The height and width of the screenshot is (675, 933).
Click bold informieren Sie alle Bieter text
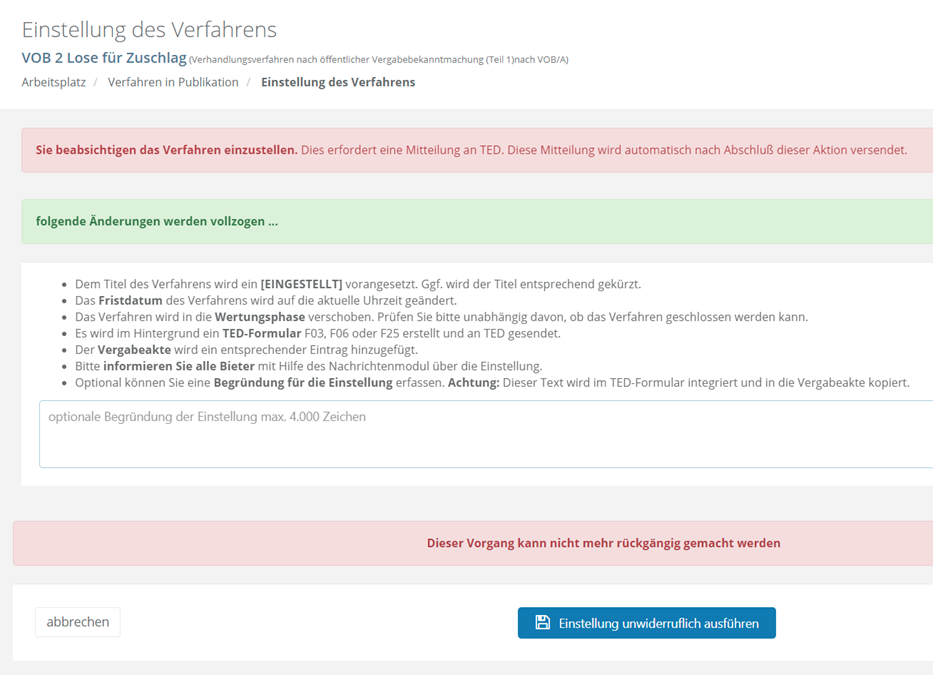(x=179, y=366)
